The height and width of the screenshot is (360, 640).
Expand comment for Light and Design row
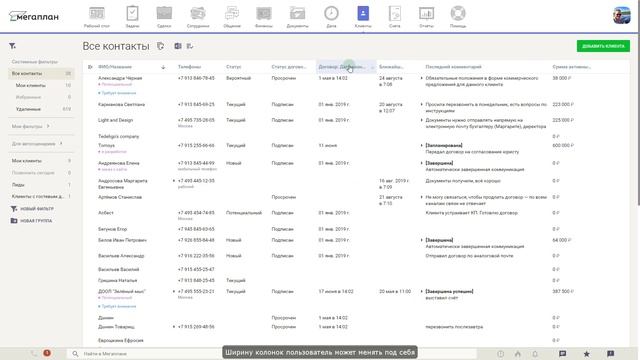(x=422, y=120)
